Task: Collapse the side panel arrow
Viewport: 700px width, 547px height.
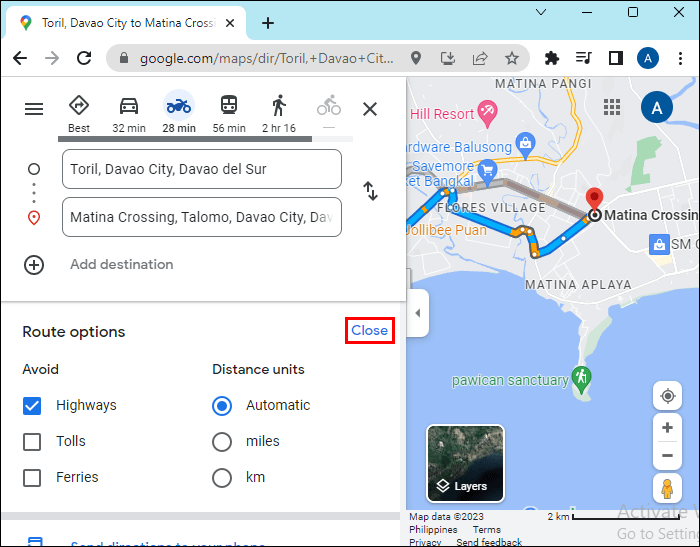Action: coord(418,313)
